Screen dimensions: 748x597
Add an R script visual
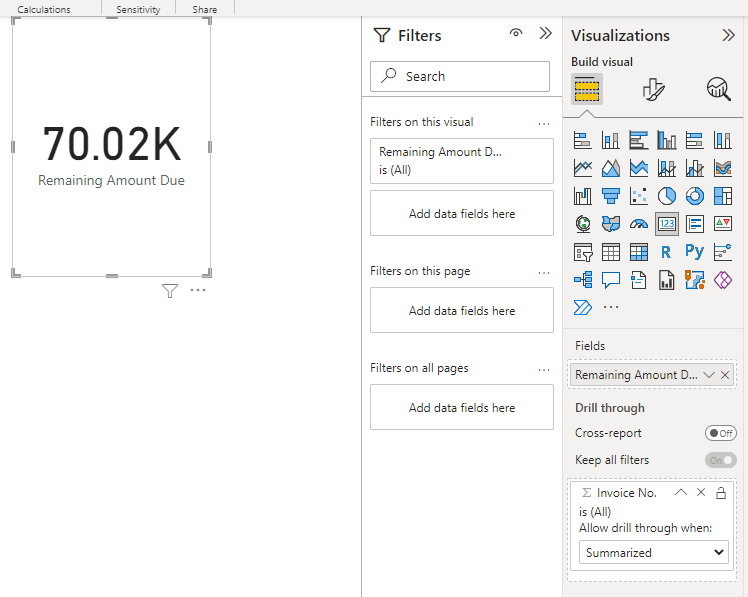tap(667, 251)
